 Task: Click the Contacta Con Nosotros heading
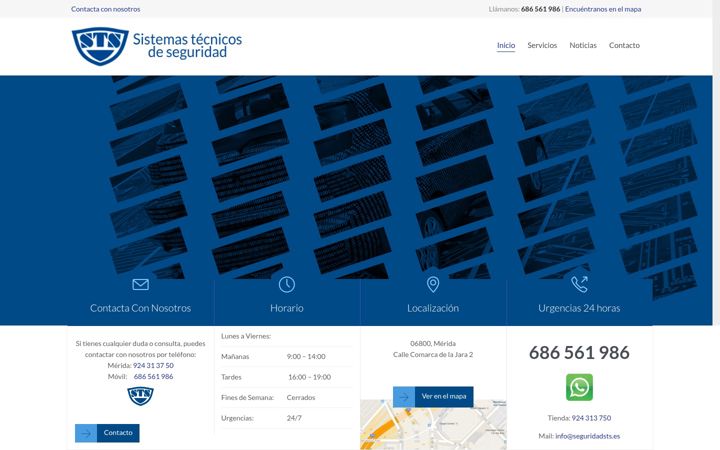click(x=141, y=308)
